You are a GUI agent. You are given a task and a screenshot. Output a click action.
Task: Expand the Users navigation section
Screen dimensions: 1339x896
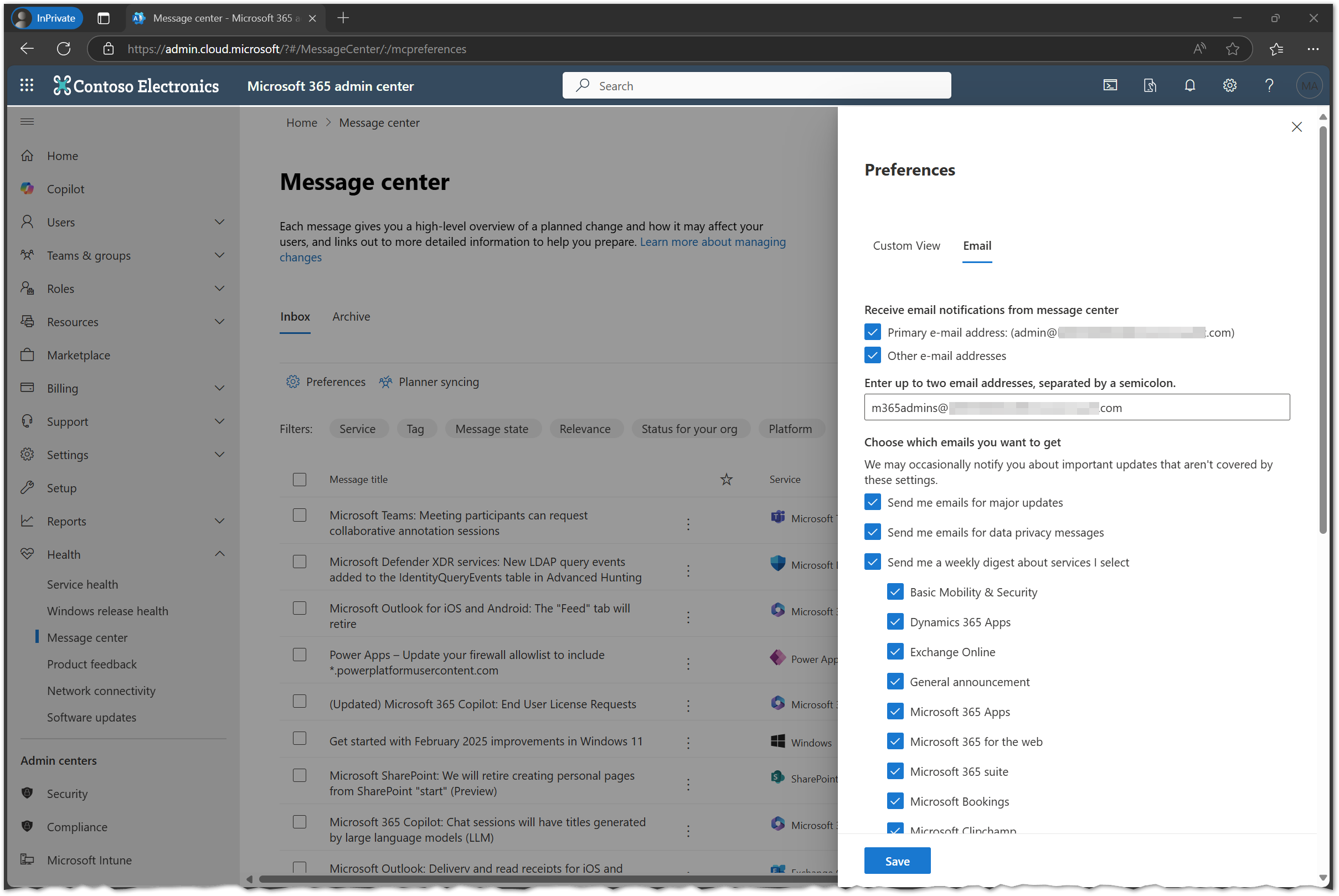coord(219,222)
